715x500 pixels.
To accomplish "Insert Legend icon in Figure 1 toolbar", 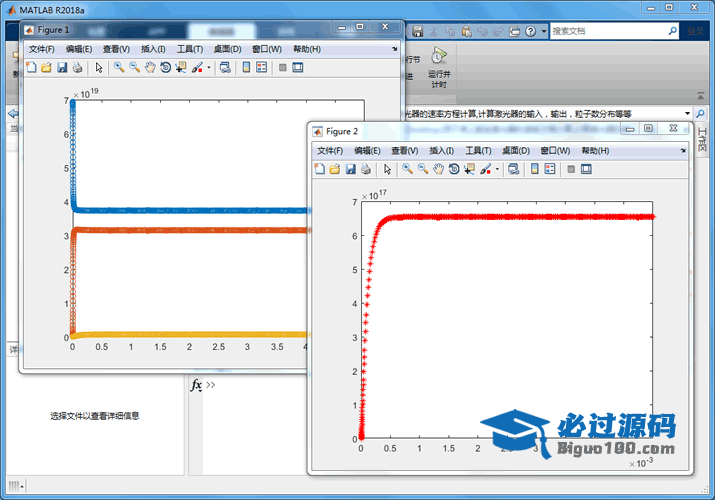I will click(x=262, y=68).
